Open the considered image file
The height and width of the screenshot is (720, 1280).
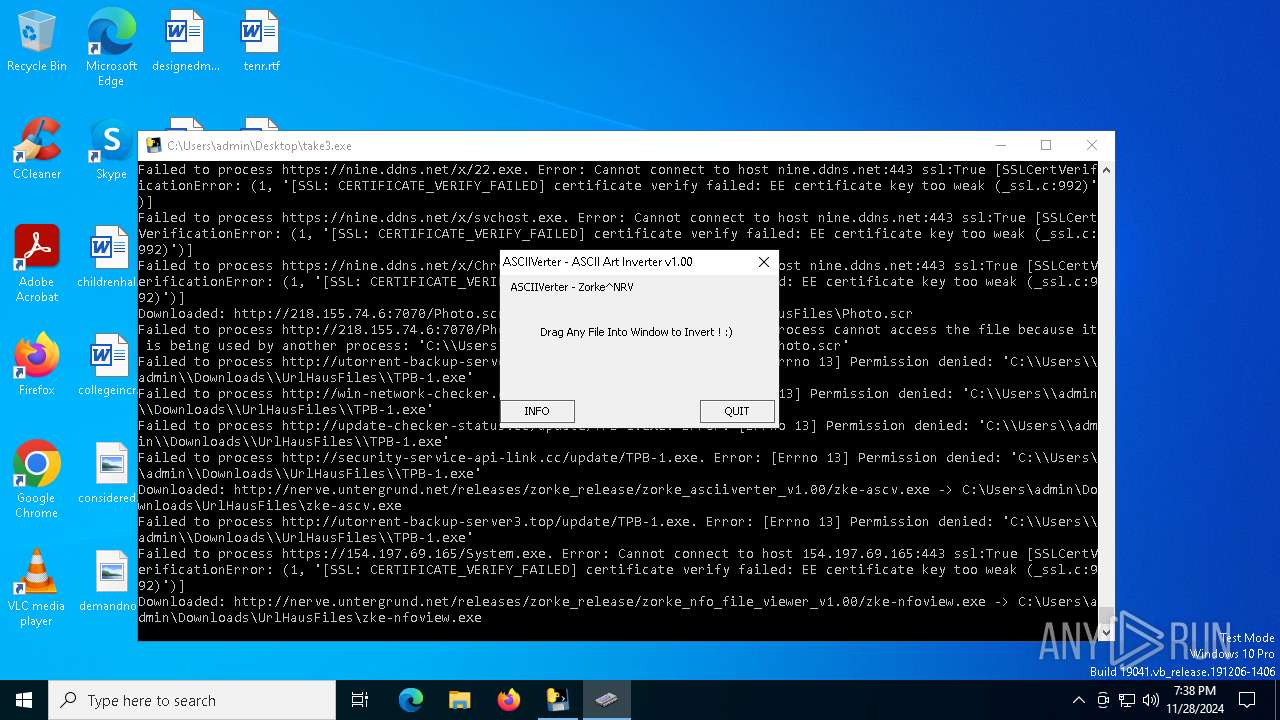pyautogui.click(x=106, y=474)
